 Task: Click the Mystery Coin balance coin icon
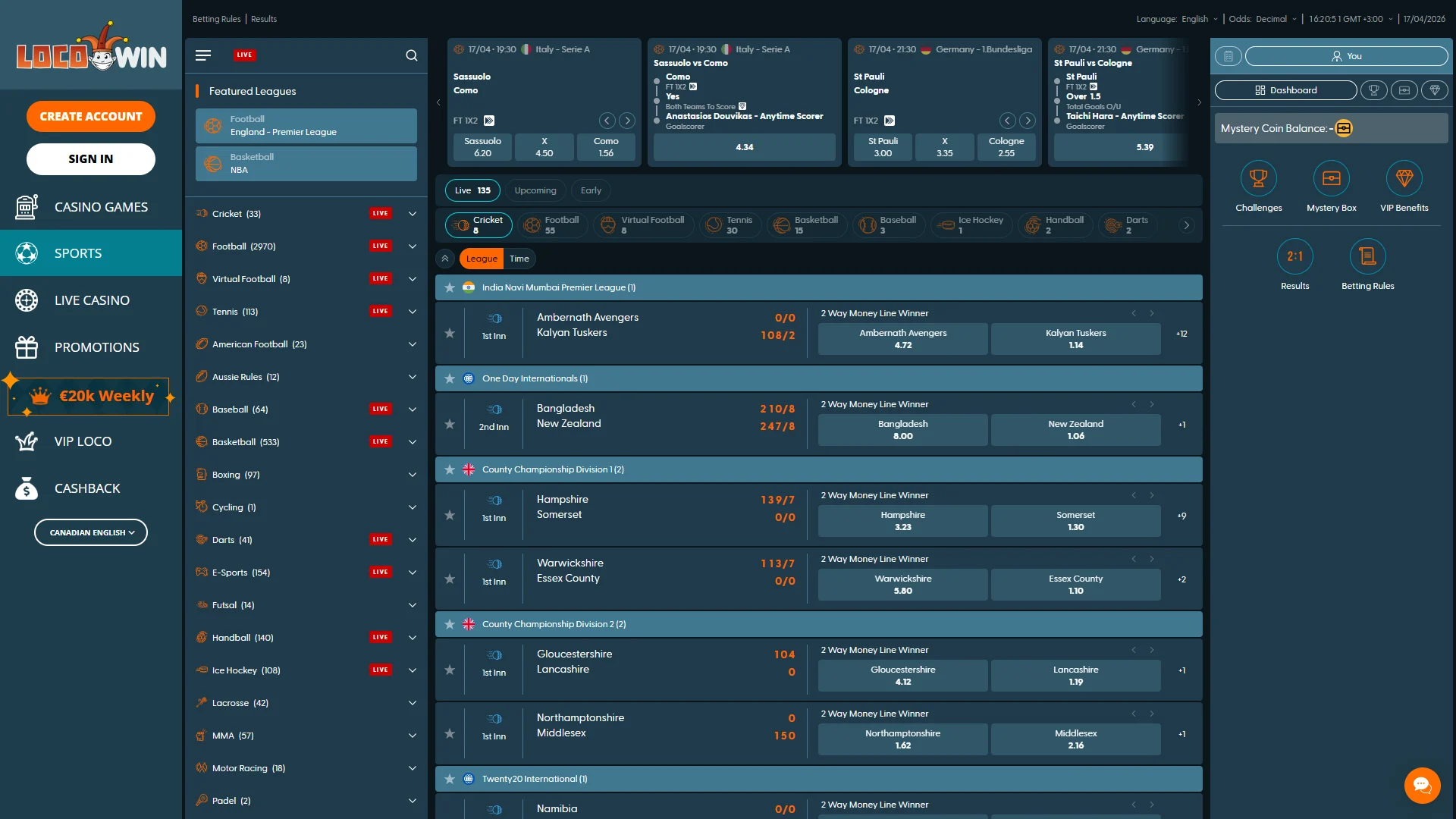point(1344,128)
